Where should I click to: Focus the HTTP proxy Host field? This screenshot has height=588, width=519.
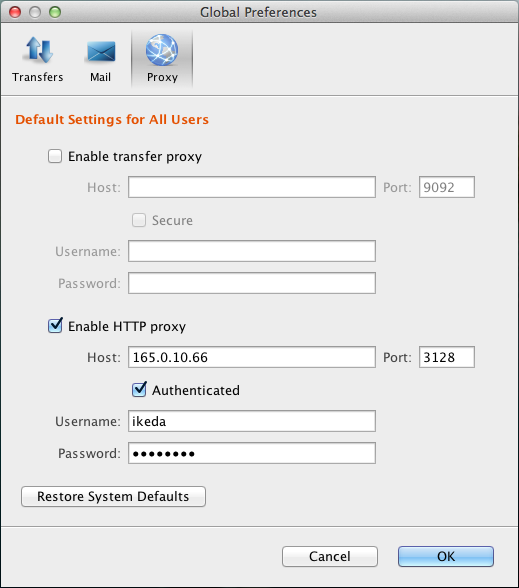pyautogui.click(x=252, y=357)
